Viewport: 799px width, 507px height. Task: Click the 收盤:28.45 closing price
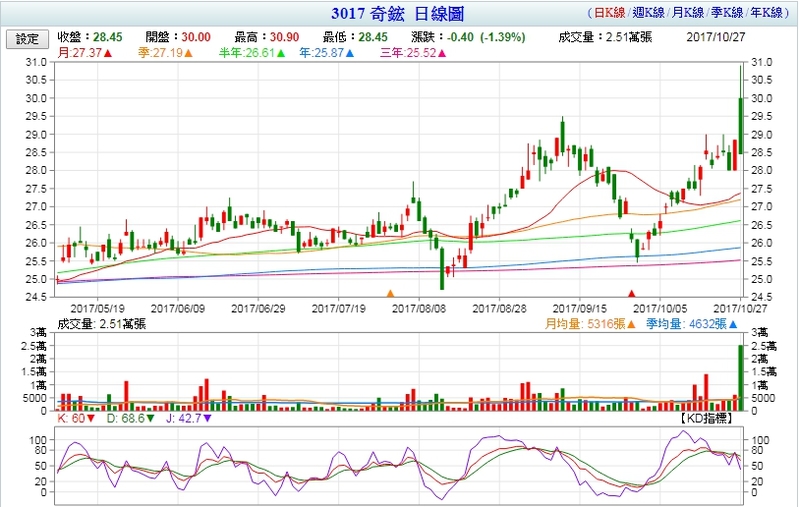click(90, 37)
